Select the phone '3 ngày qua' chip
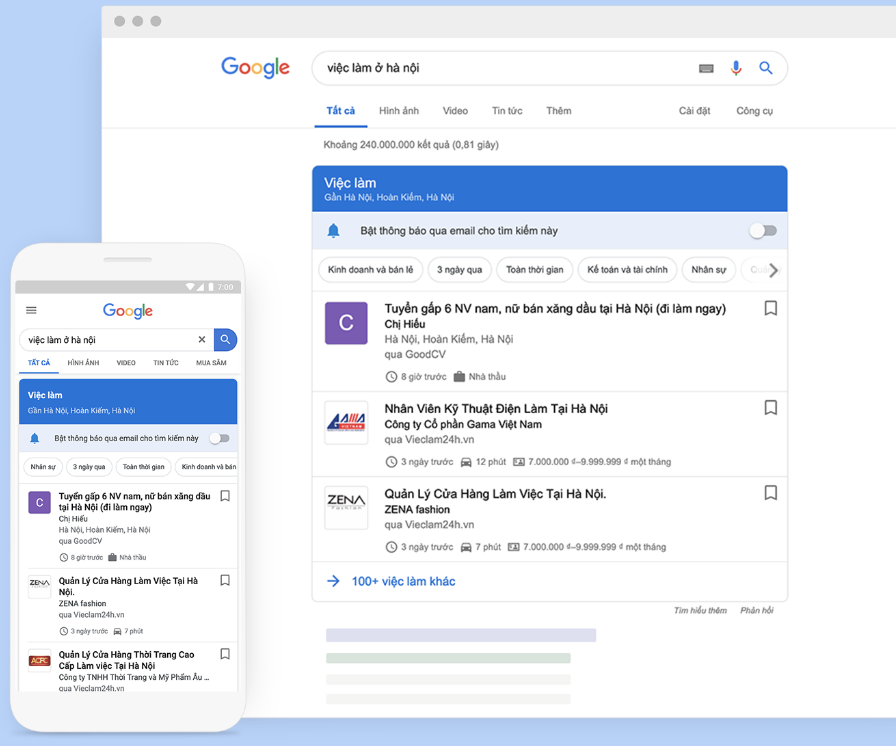Viewport: 896px width, 746px height. (89, 467)
